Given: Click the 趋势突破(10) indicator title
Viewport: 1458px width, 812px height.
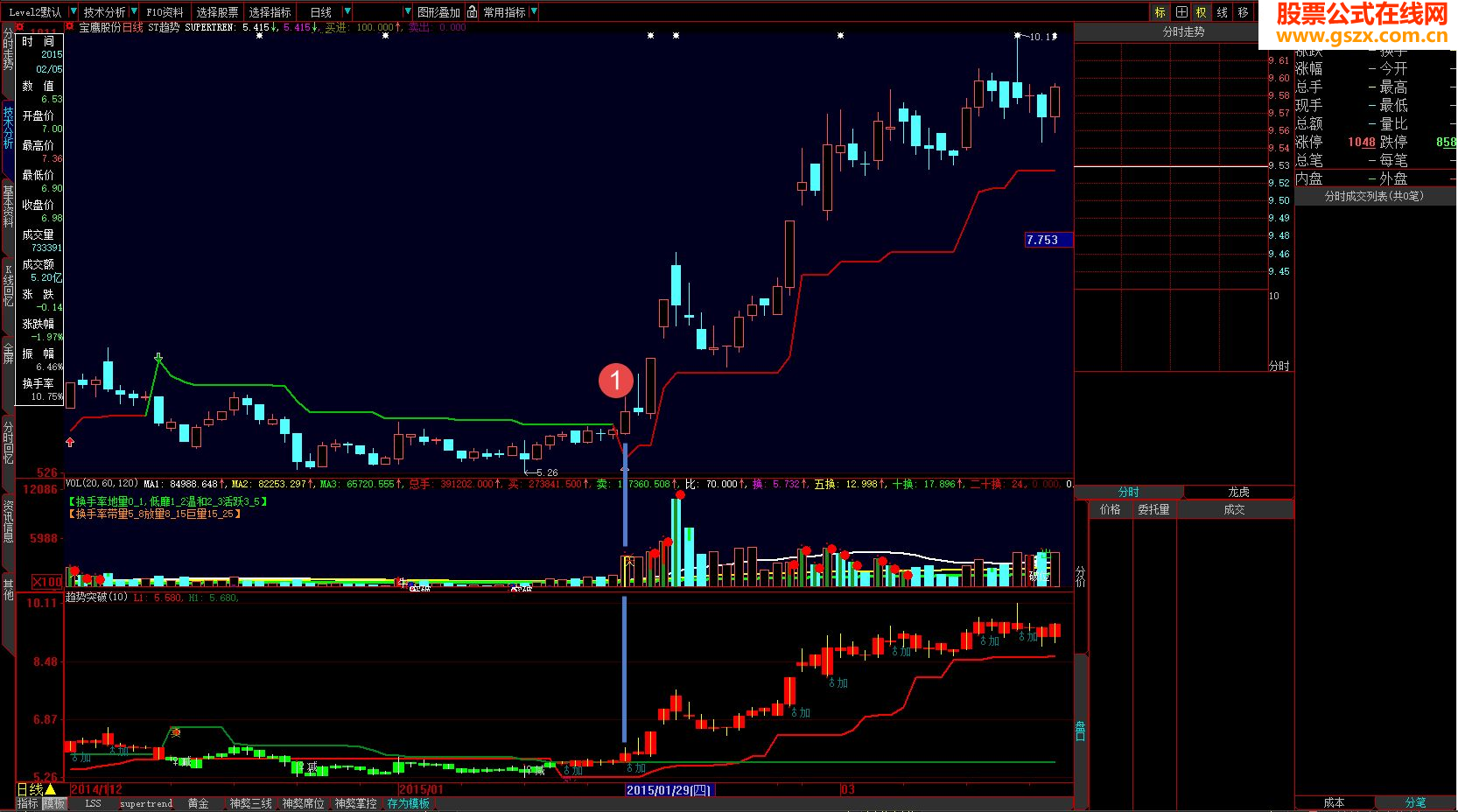Looking at the screenshot, I should tap(96, 597).
